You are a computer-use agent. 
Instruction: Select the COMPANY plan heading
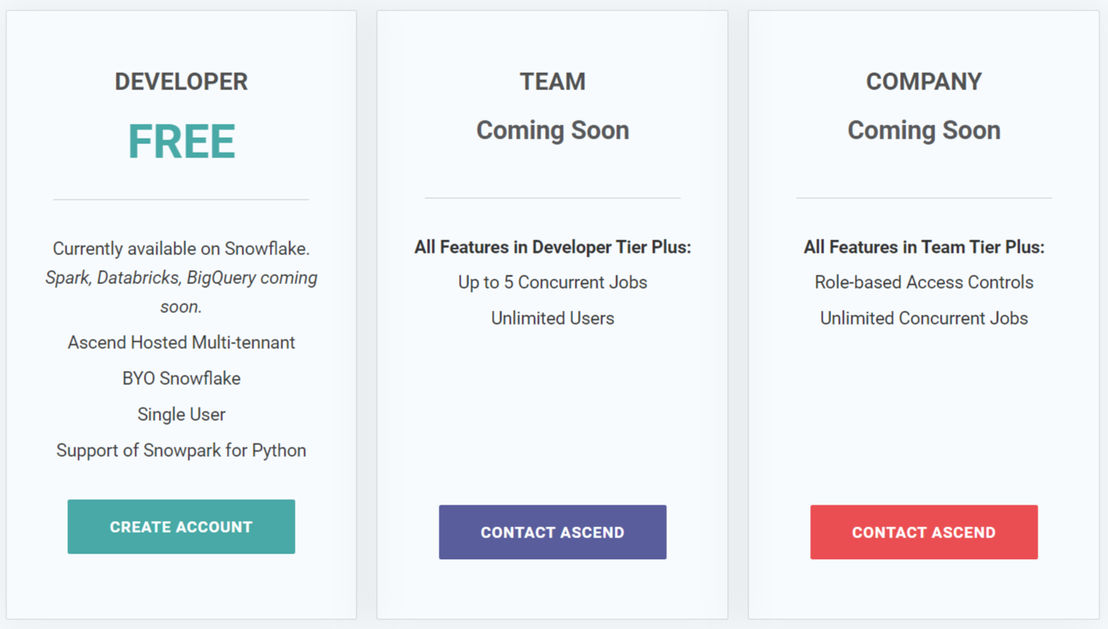click(x=924, y=81)
